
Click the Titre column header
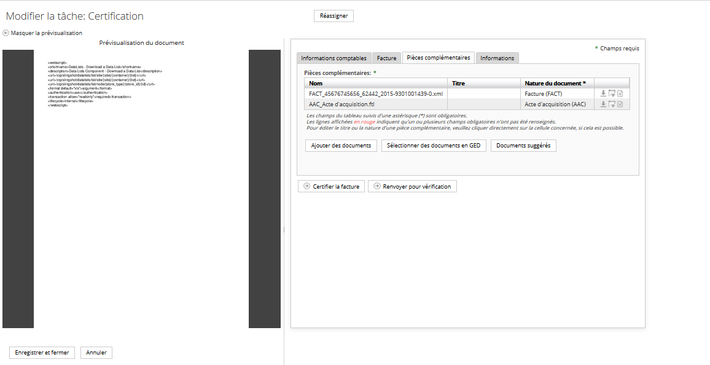click(484, 83)
